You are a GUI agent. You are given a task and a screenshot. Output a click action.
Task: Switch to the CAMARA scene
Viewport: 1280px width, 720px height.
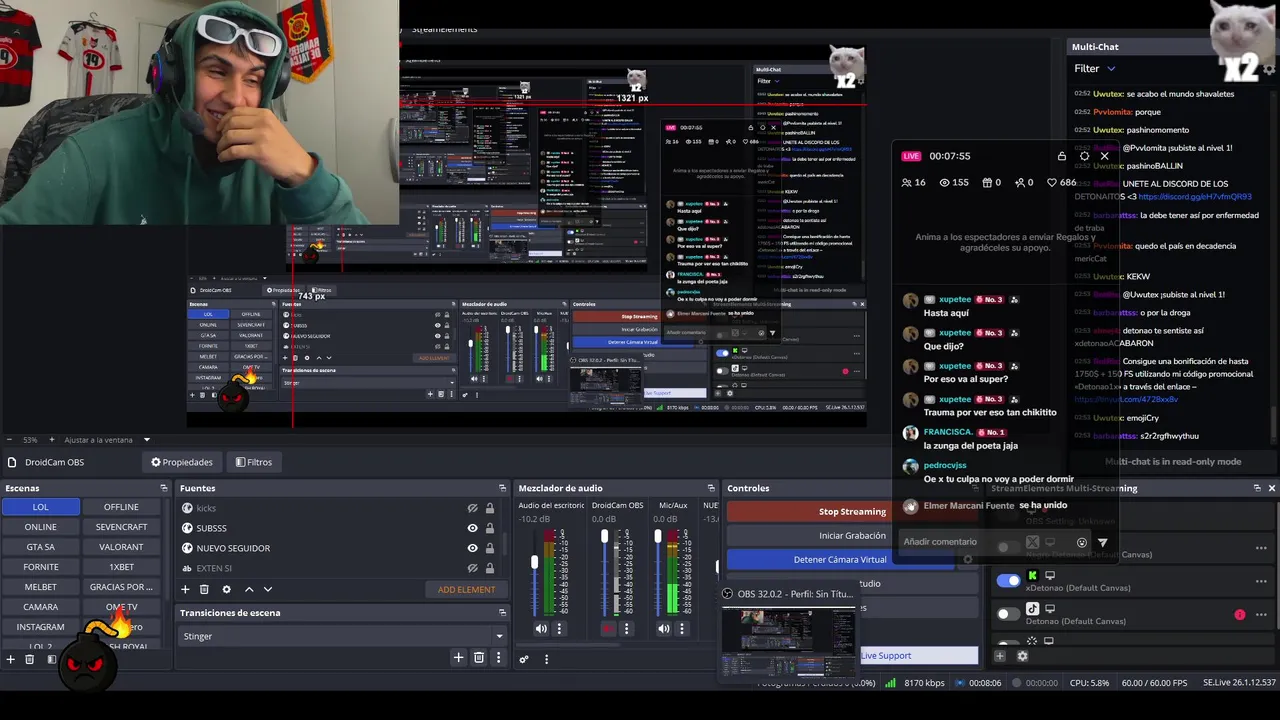click(40, 607)
